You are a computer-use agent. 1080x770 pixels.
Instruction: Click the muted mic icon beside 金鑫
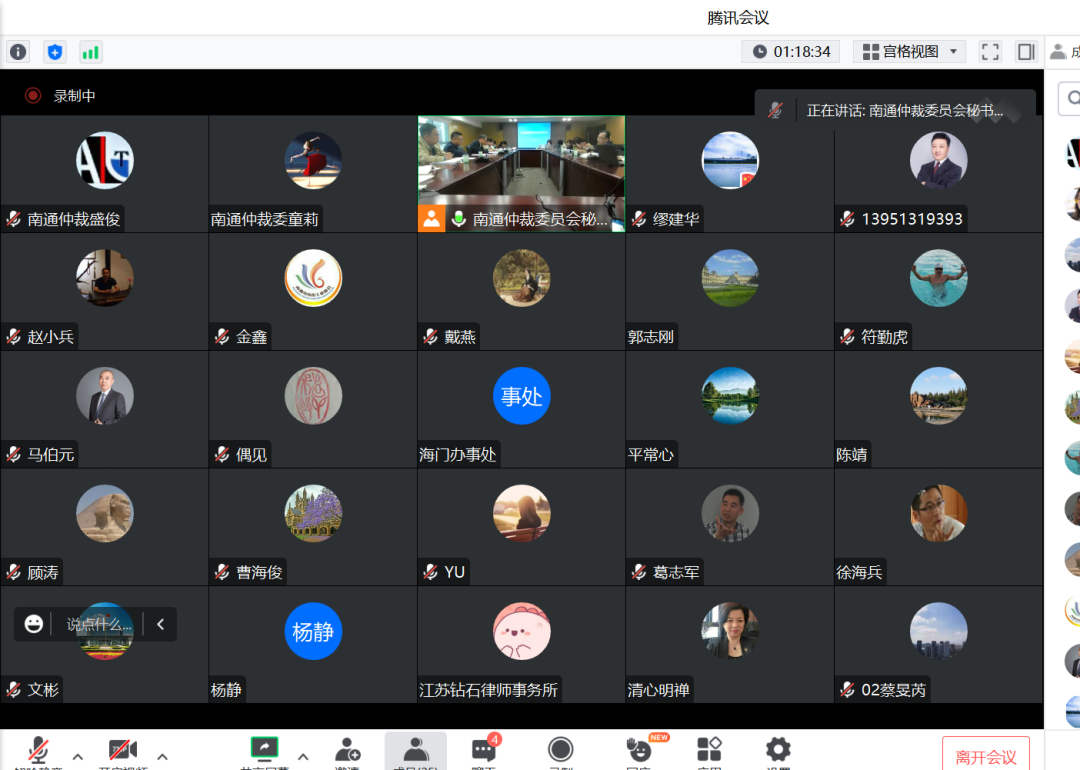click(222, 337)
